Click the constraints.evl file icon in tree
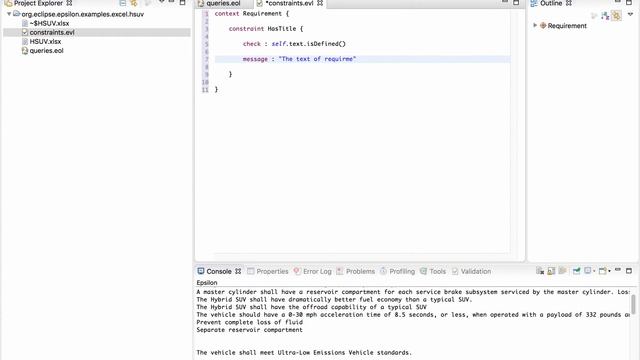640x360 pixels. [24, 32]
